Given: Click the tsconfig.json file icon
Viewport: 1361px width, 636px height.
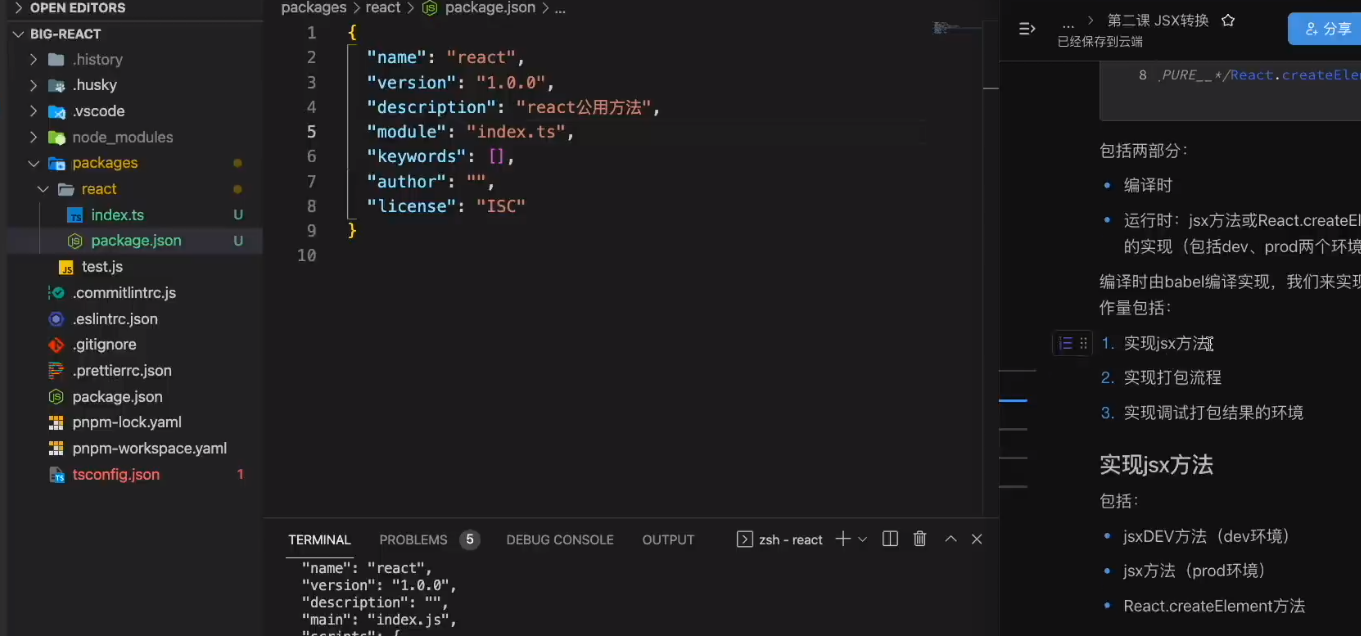Looking at the screenshot, I should point(57,475).
